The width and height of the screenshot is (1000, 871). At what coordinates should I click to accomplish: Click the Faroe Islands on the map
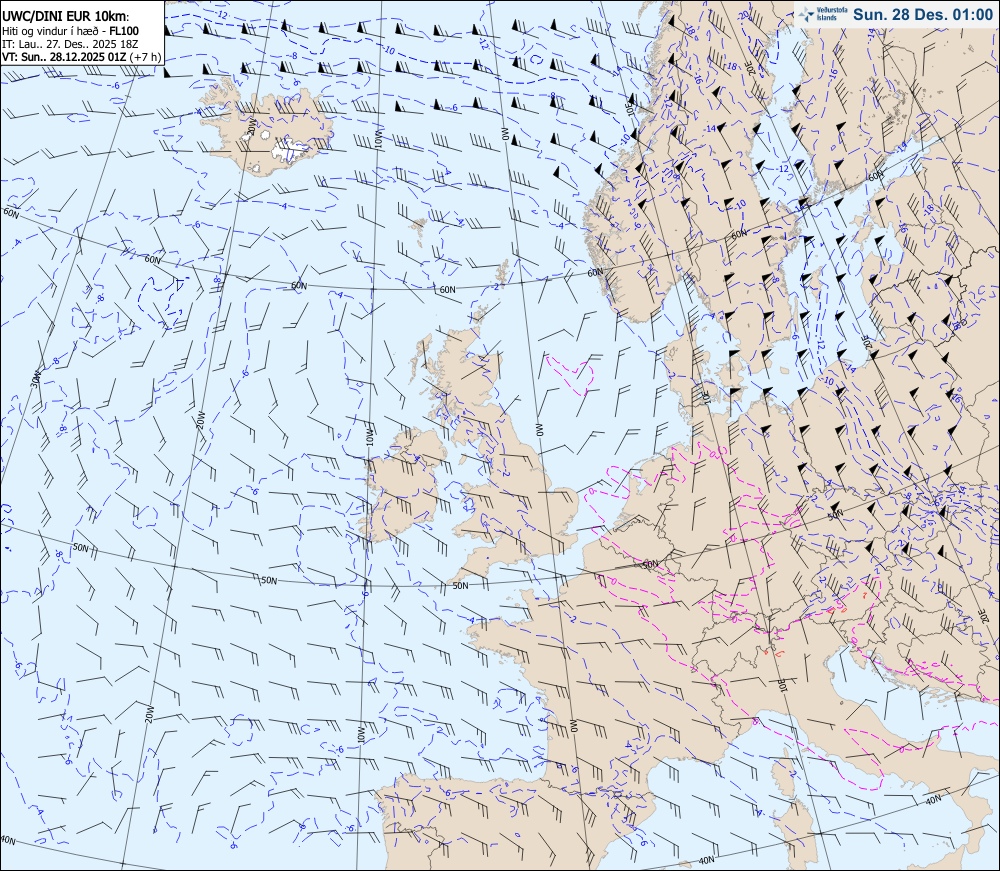coord(418,231)
